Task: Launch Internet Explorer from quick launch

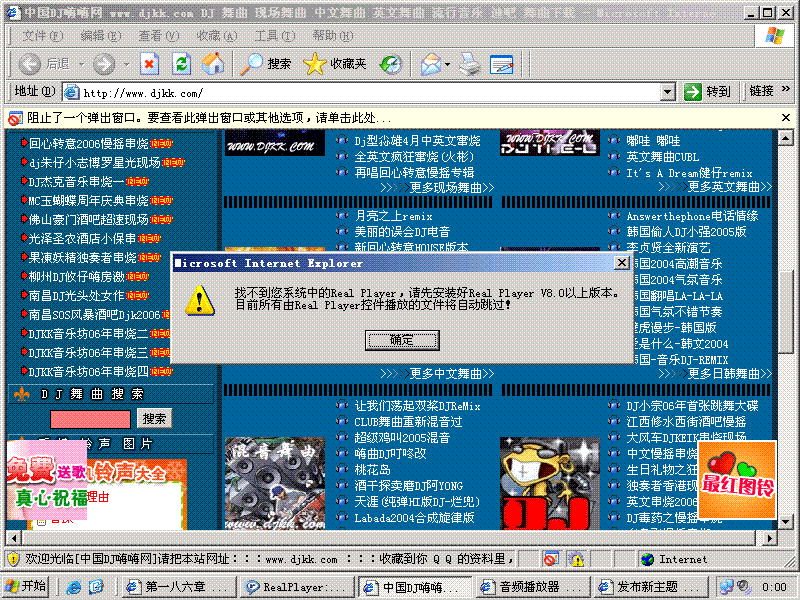Action: pyautogui.click(x=73, y=587)
